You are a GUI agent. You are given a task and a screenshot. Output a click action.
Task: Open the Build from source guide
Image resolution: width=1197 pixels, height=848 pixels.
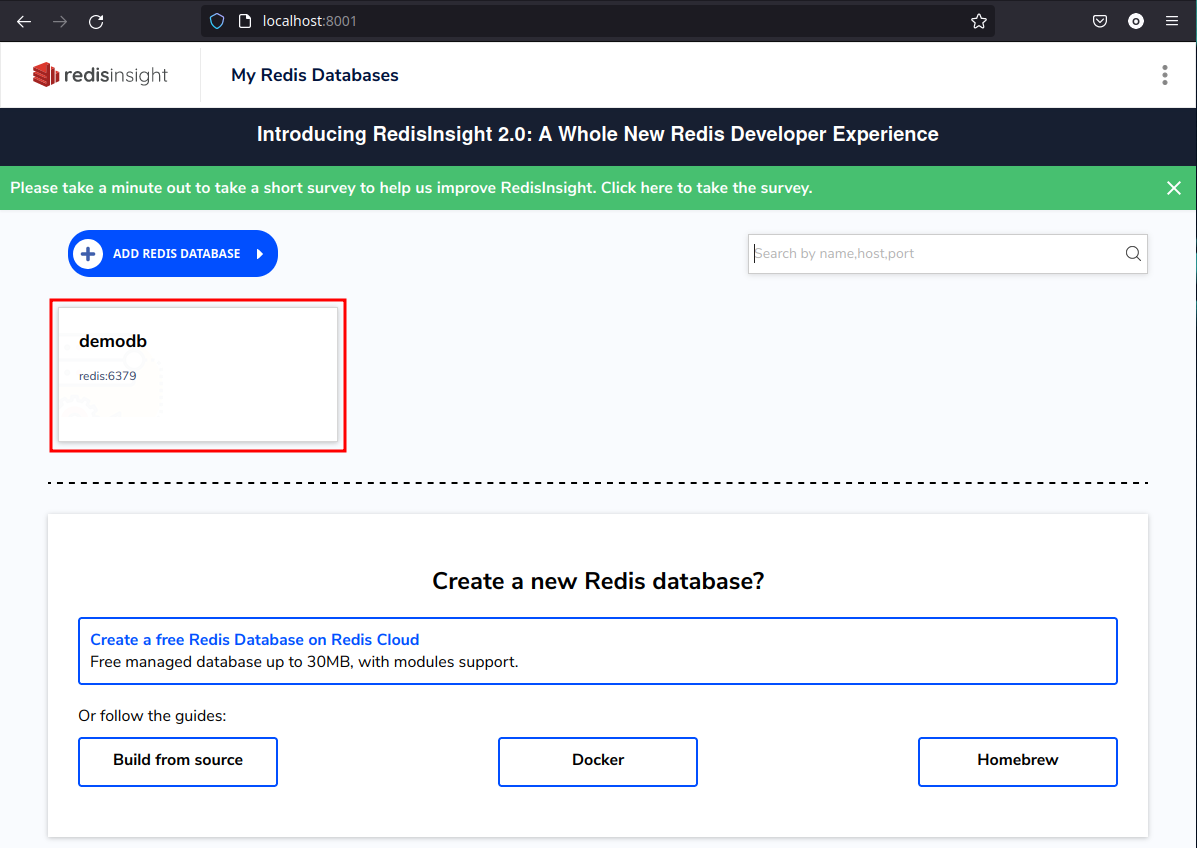click(x=178, y=761)
